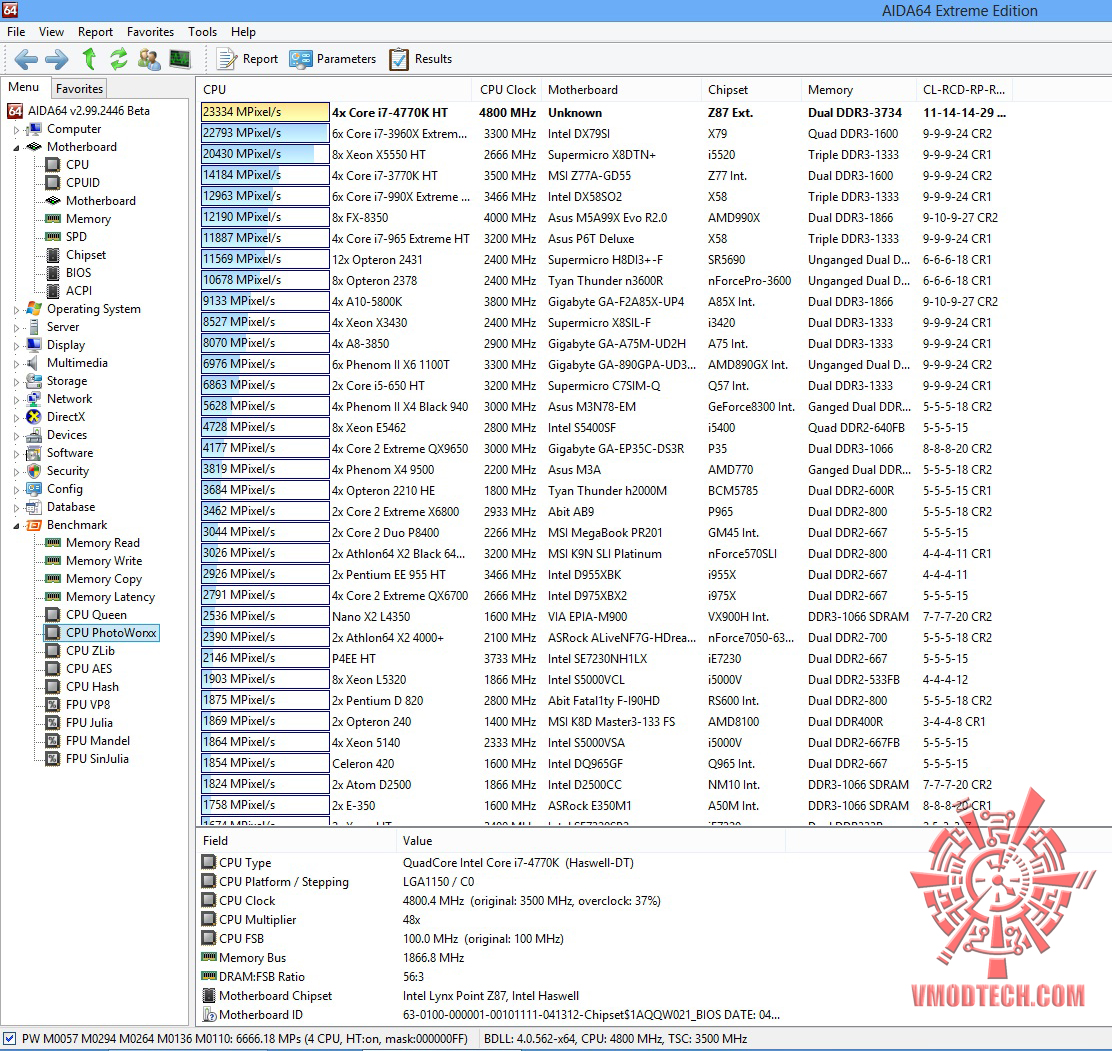Open the Report toolbar button
Screen dimensions: 1112x1051
(x=248, y=59)
